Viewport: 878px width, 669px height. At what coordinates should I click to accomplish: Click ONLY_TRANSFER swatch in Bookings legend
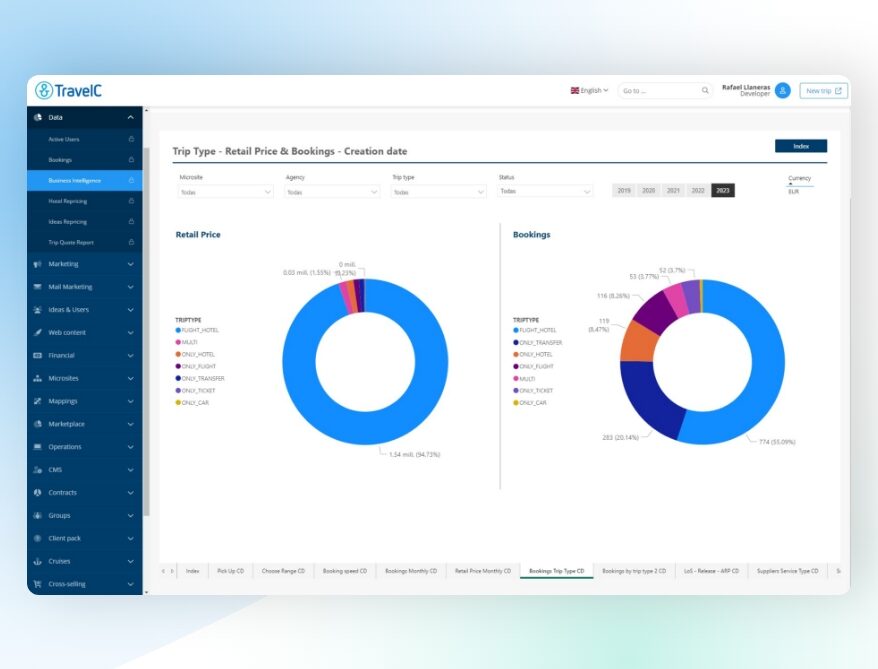[516, 342]
